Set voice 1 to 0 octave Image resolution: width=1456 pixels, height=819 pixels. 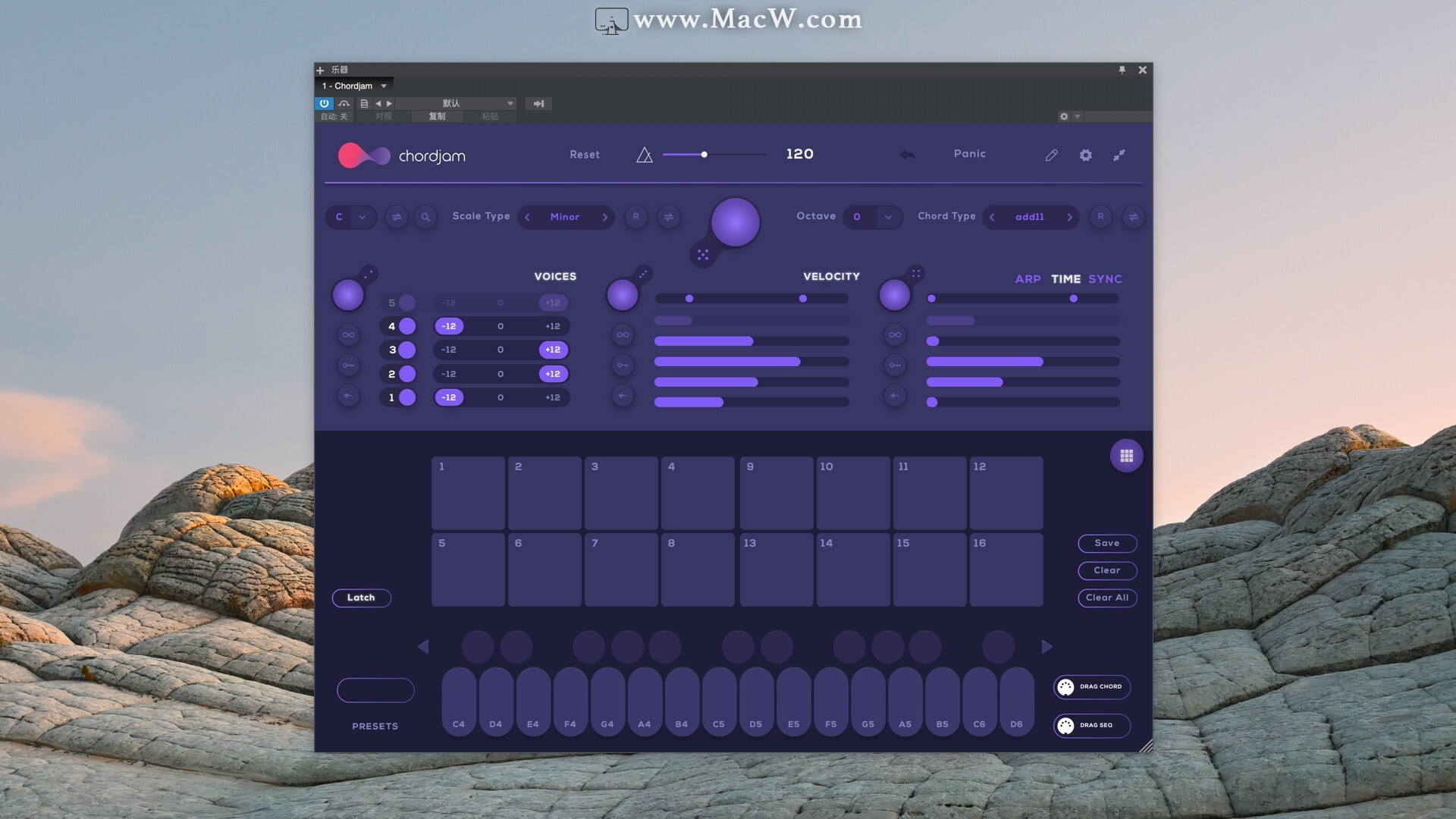[x=500, y=397]
